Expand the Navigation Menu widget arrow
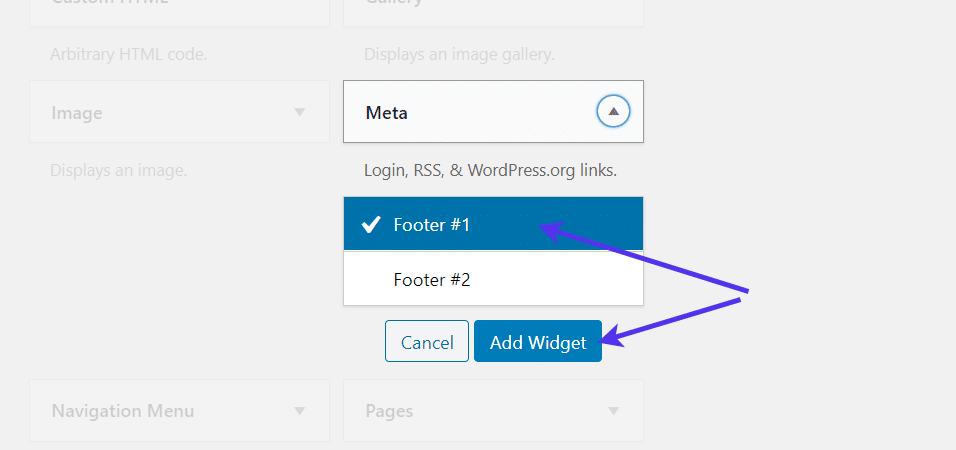The image size is (956, 450). [x=299, y=410]
